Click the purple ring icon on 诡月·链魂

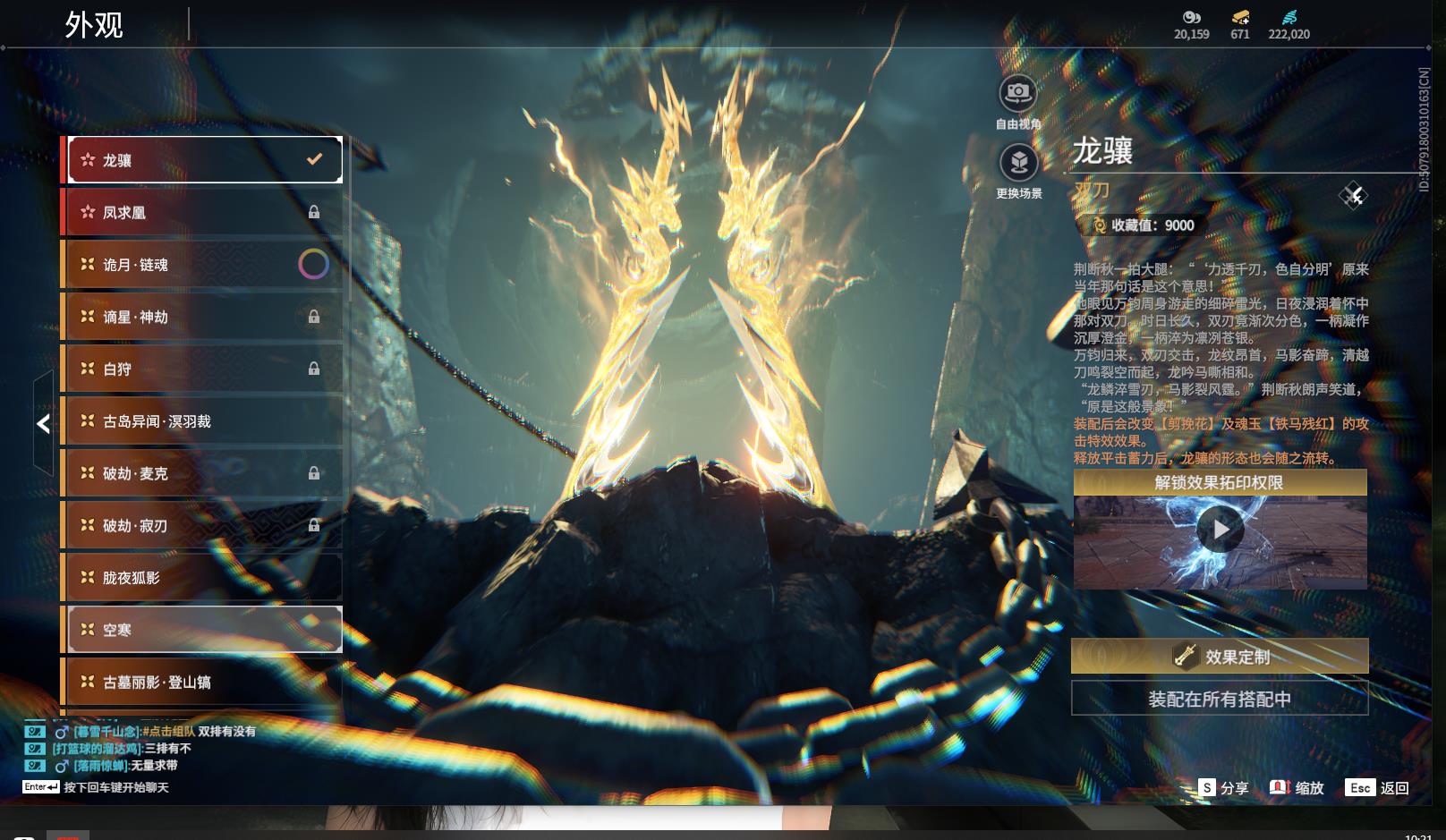(313, 264)
